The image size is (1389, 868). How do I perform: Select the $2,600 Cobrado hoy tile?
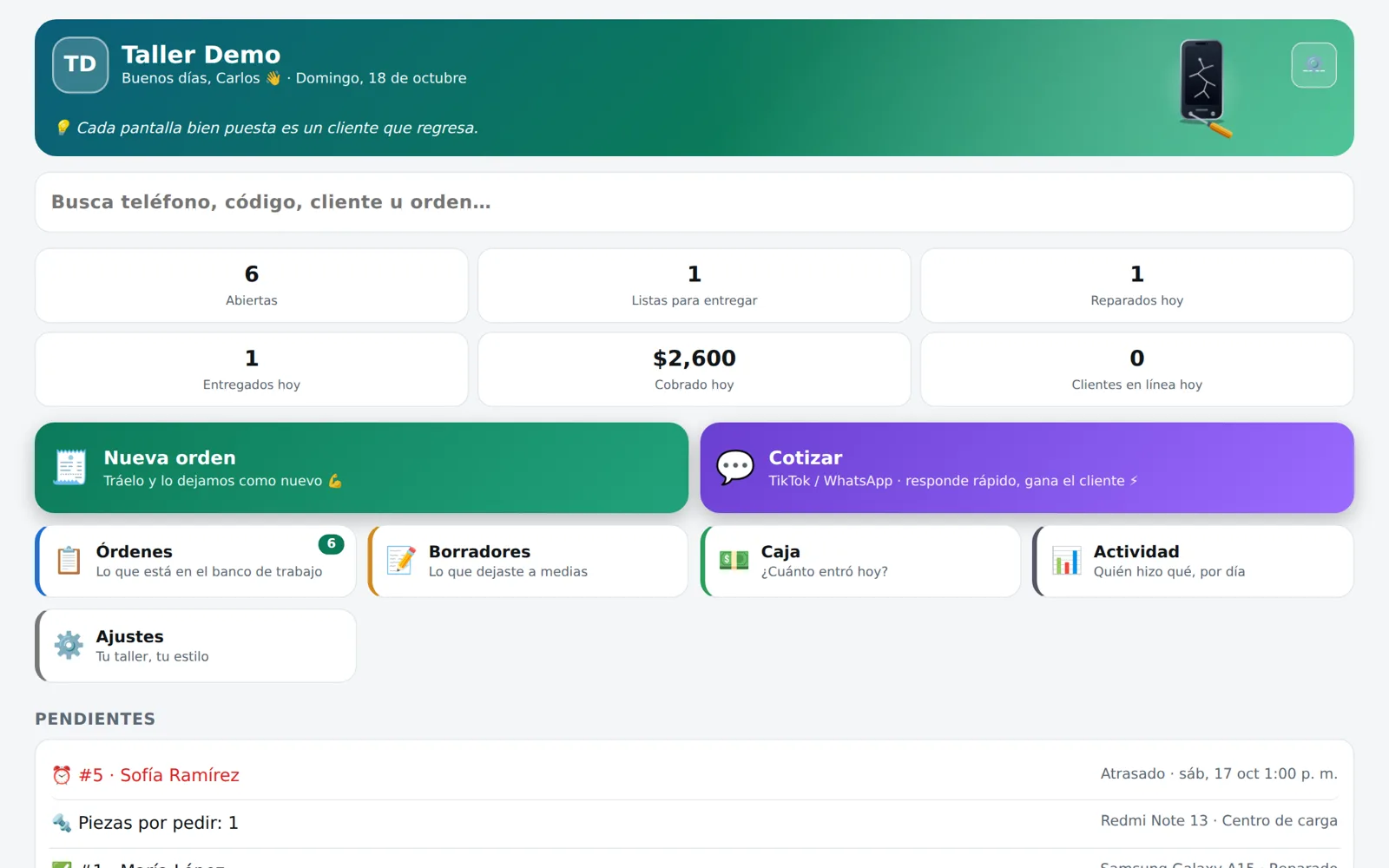(x=694, y=370)
